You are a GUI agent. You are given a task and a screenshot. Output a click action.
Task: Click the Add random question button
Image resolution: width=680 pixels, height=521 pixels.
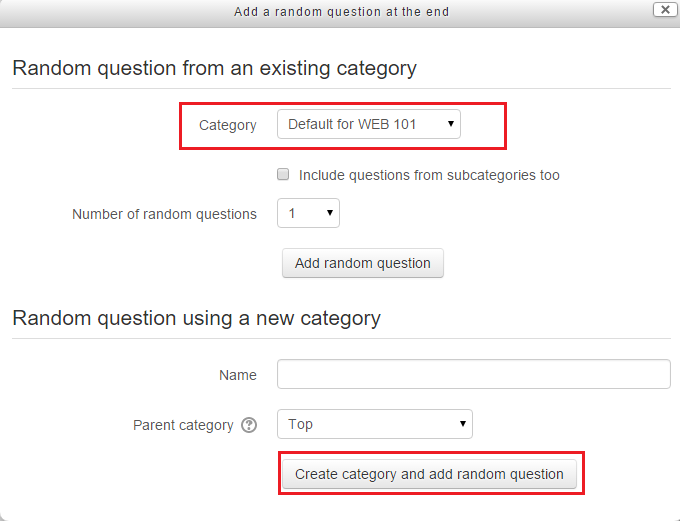362,263
